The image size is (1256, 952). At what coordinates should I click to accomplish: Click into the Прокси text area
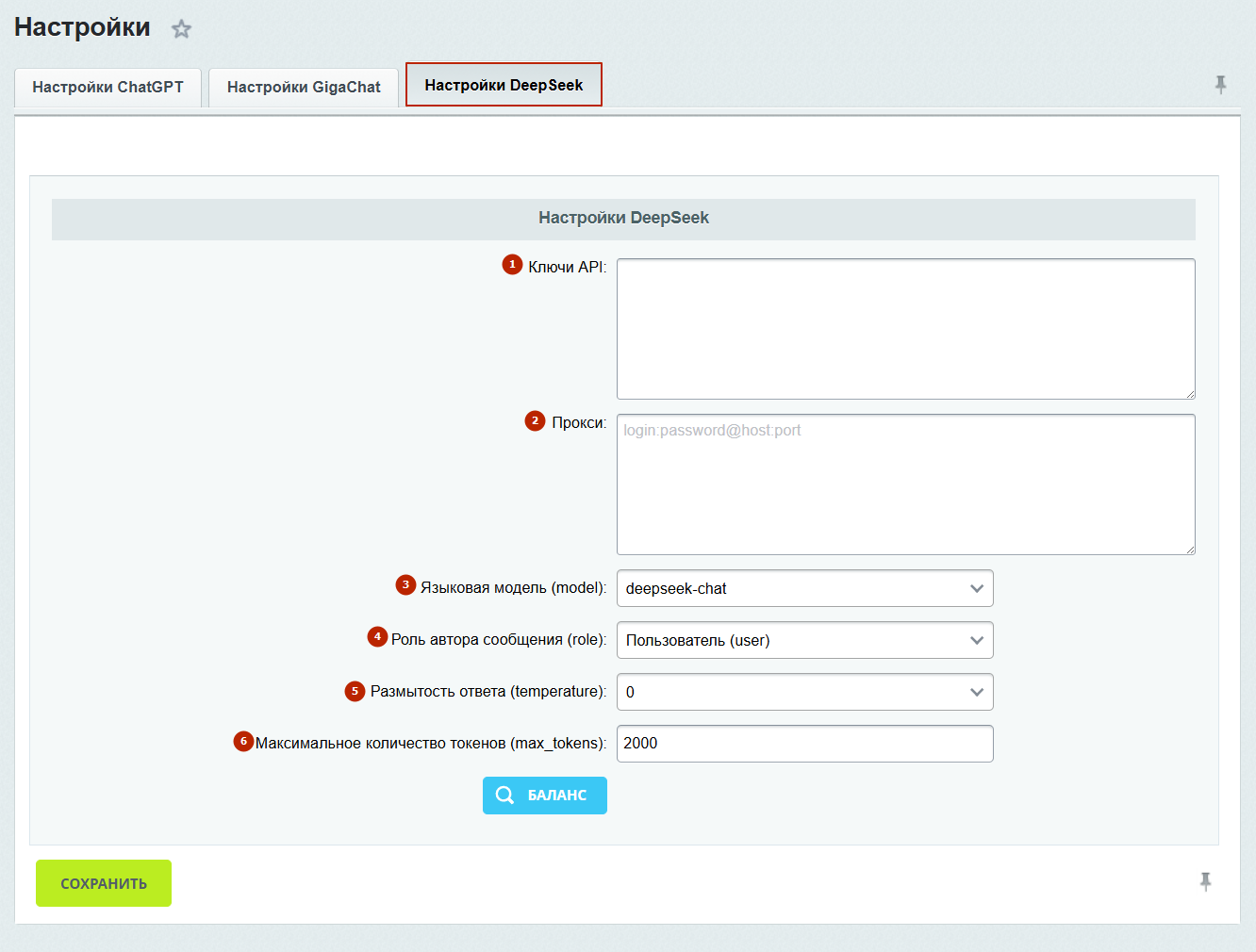[x=906, y=484]
